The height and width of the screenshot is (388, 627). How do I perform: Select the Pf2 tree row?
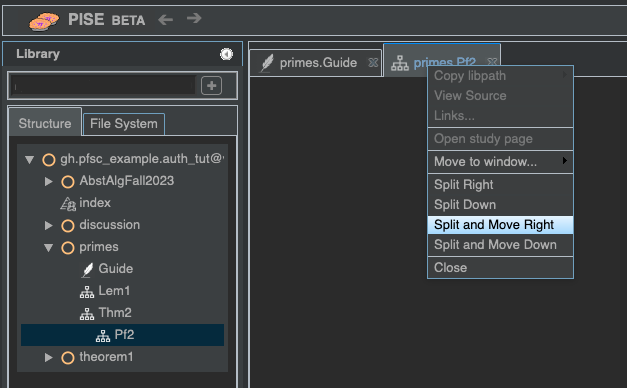pos(122,335)
